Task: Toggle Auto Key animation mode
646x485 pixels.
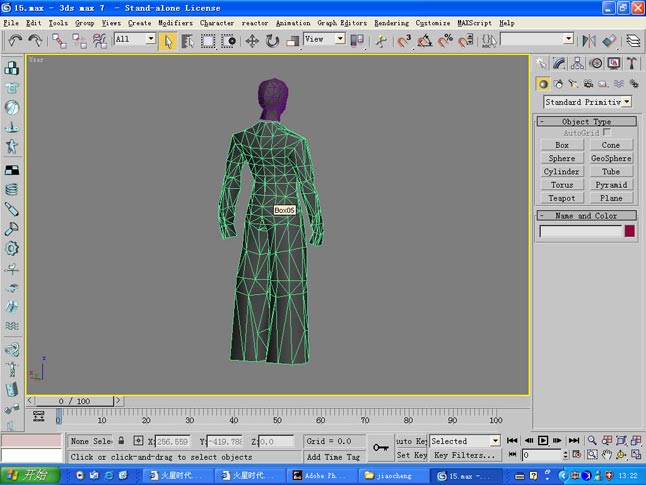Action: click(x=411, y=441)
